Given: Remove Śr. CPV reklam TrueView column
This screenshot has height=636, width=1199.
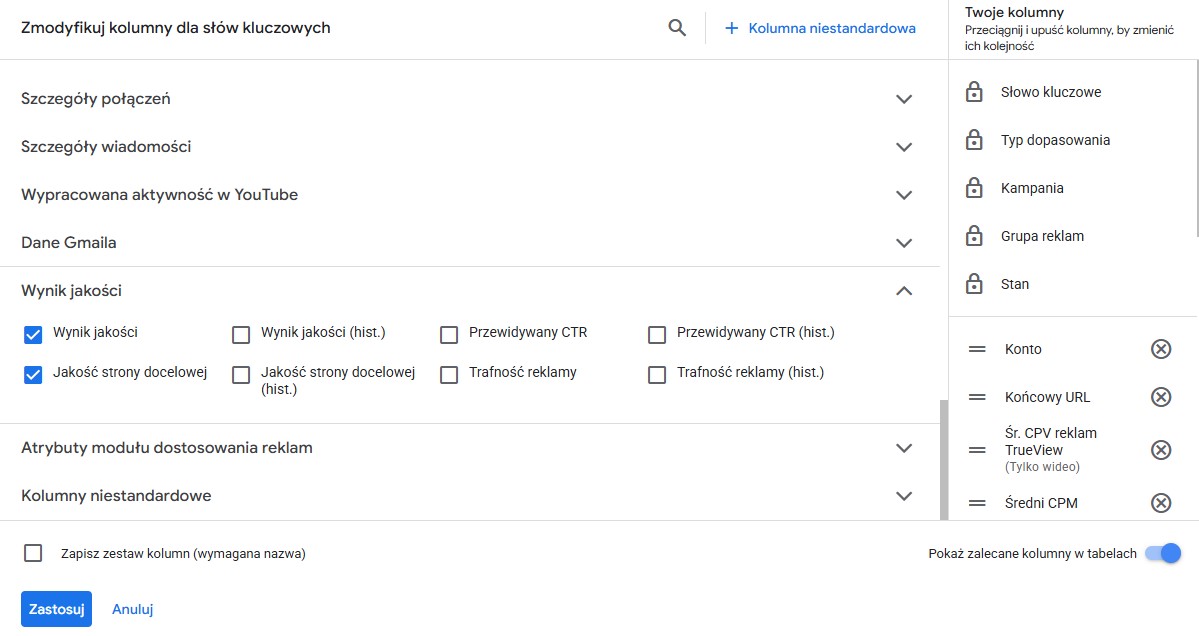Looking at the screenshot, I should (1161, 450).
